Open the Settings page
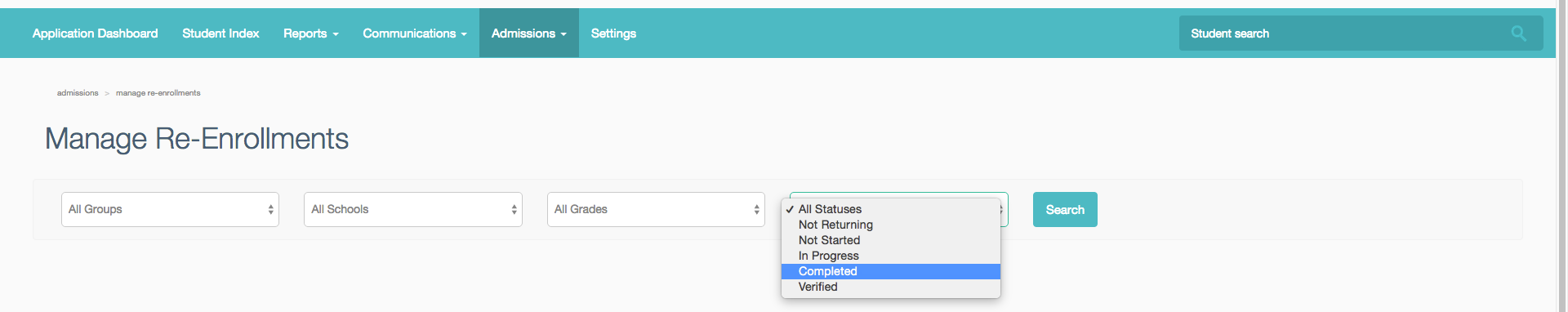Screen dimensions: 1568x312 pos(613,33)
